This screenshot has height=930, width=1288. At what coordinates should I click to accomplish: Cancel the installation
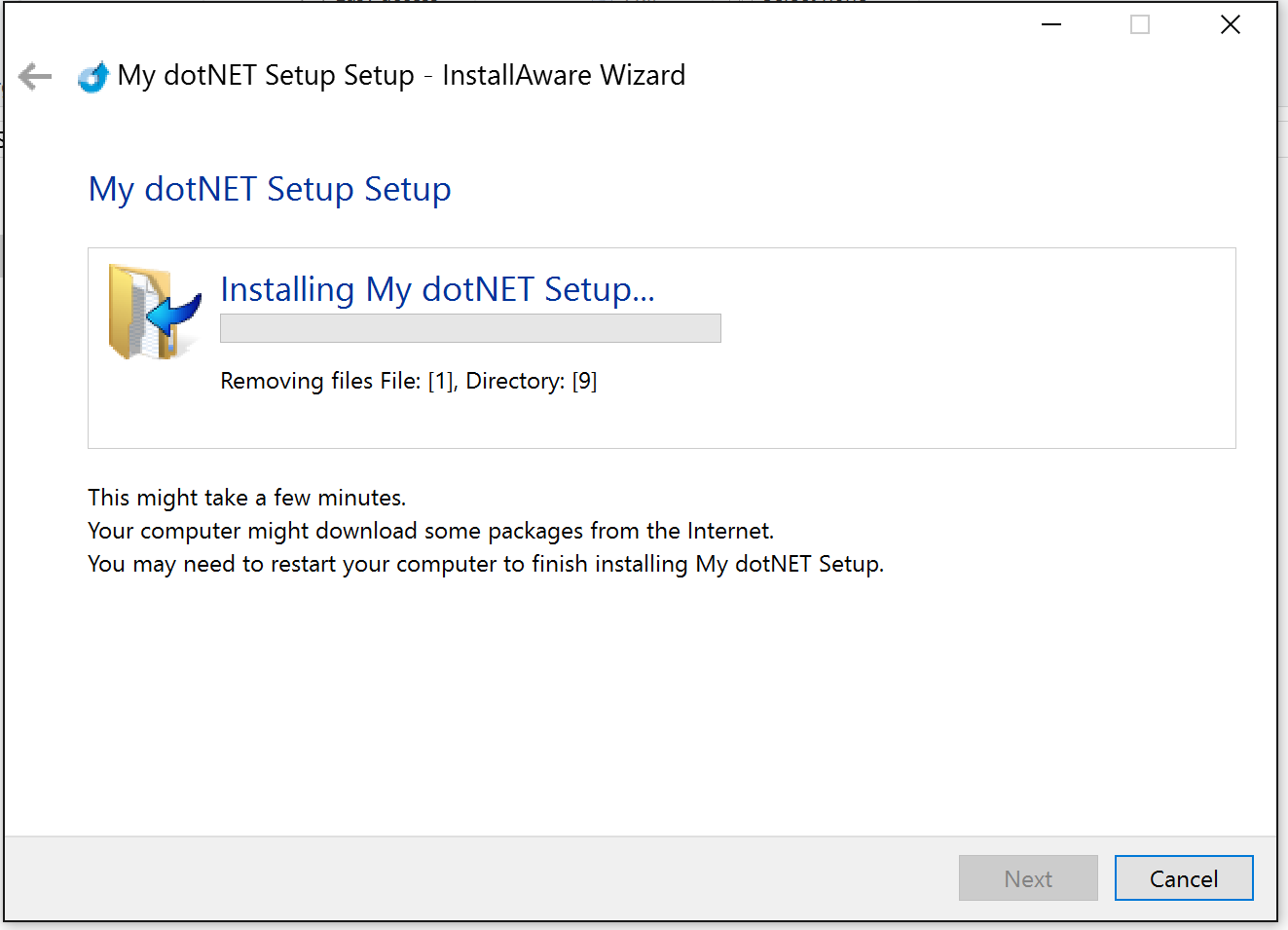pos(1184,878)
